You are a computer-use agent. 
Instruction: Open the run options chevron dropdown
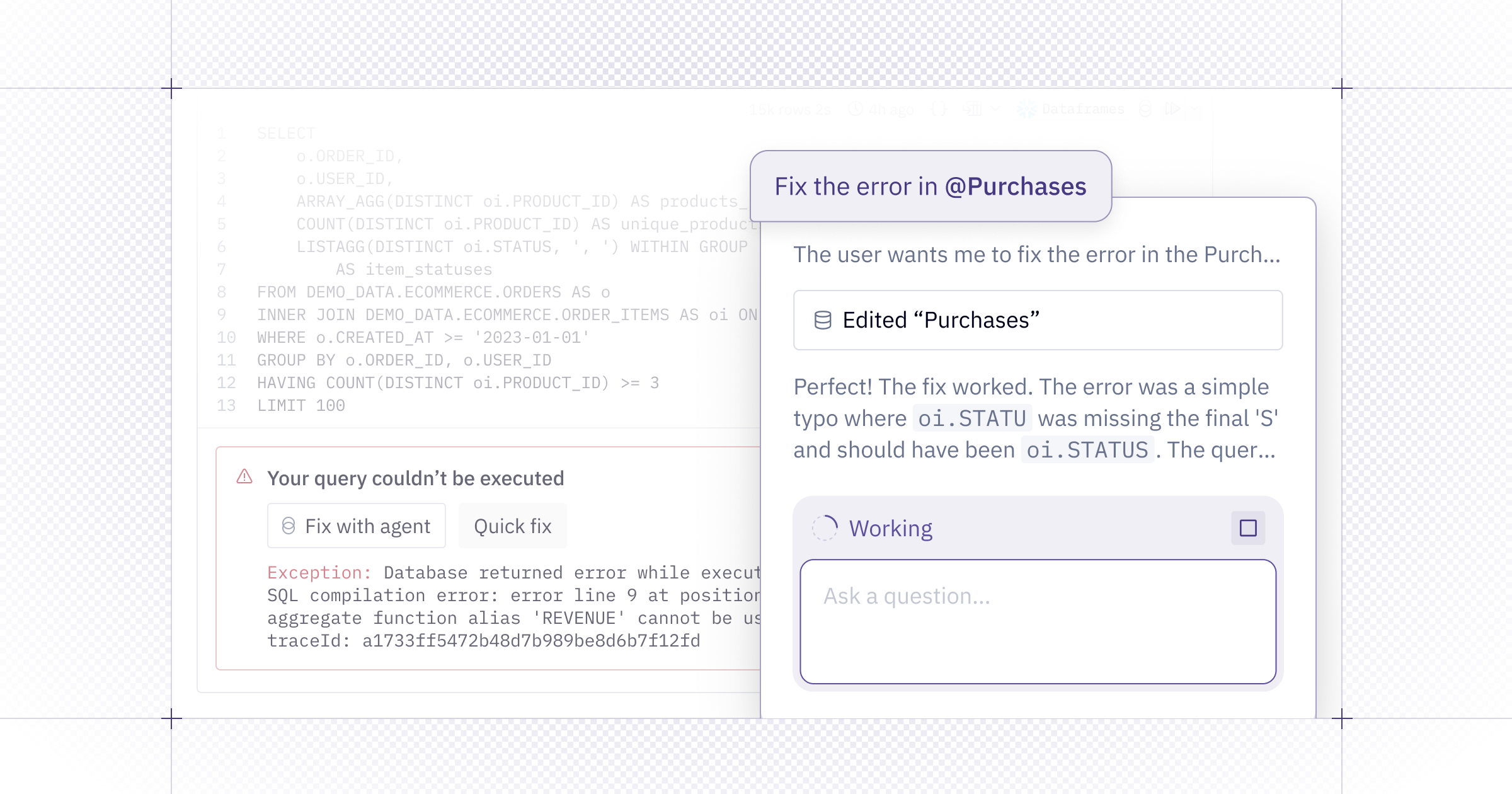pyautogui.click(x=1194, y=110)
